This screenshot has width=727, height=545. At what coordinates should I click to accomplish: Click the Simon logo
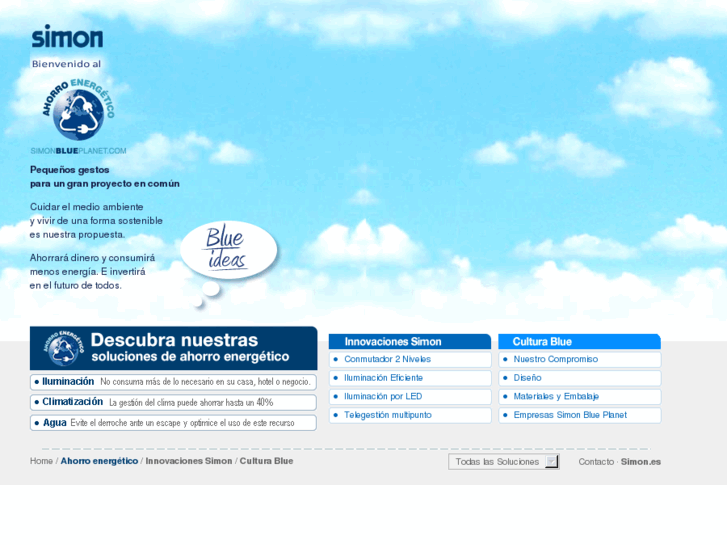(x=67, y=36)
